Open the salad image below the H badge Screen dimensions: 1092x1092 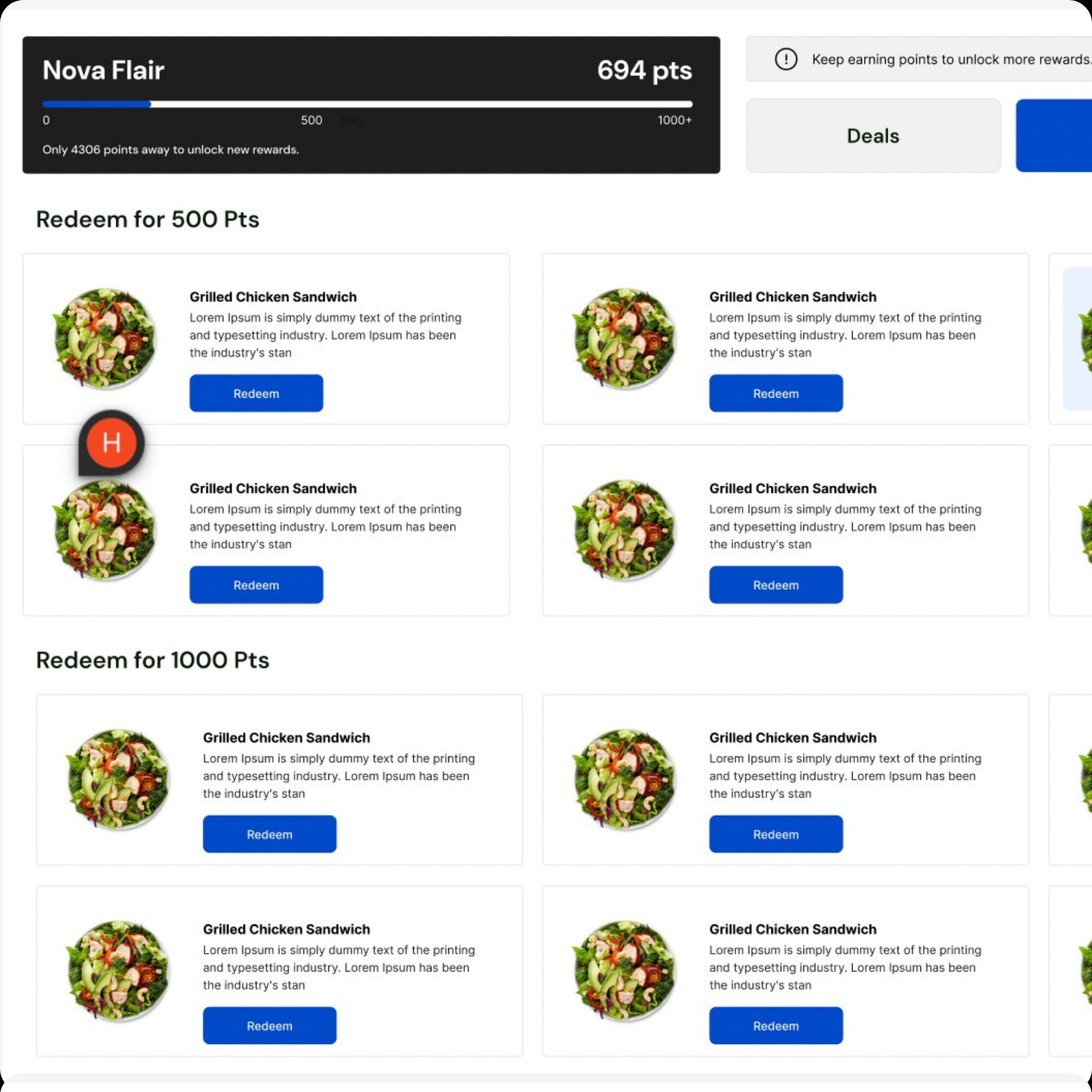(x=105, y=530)
